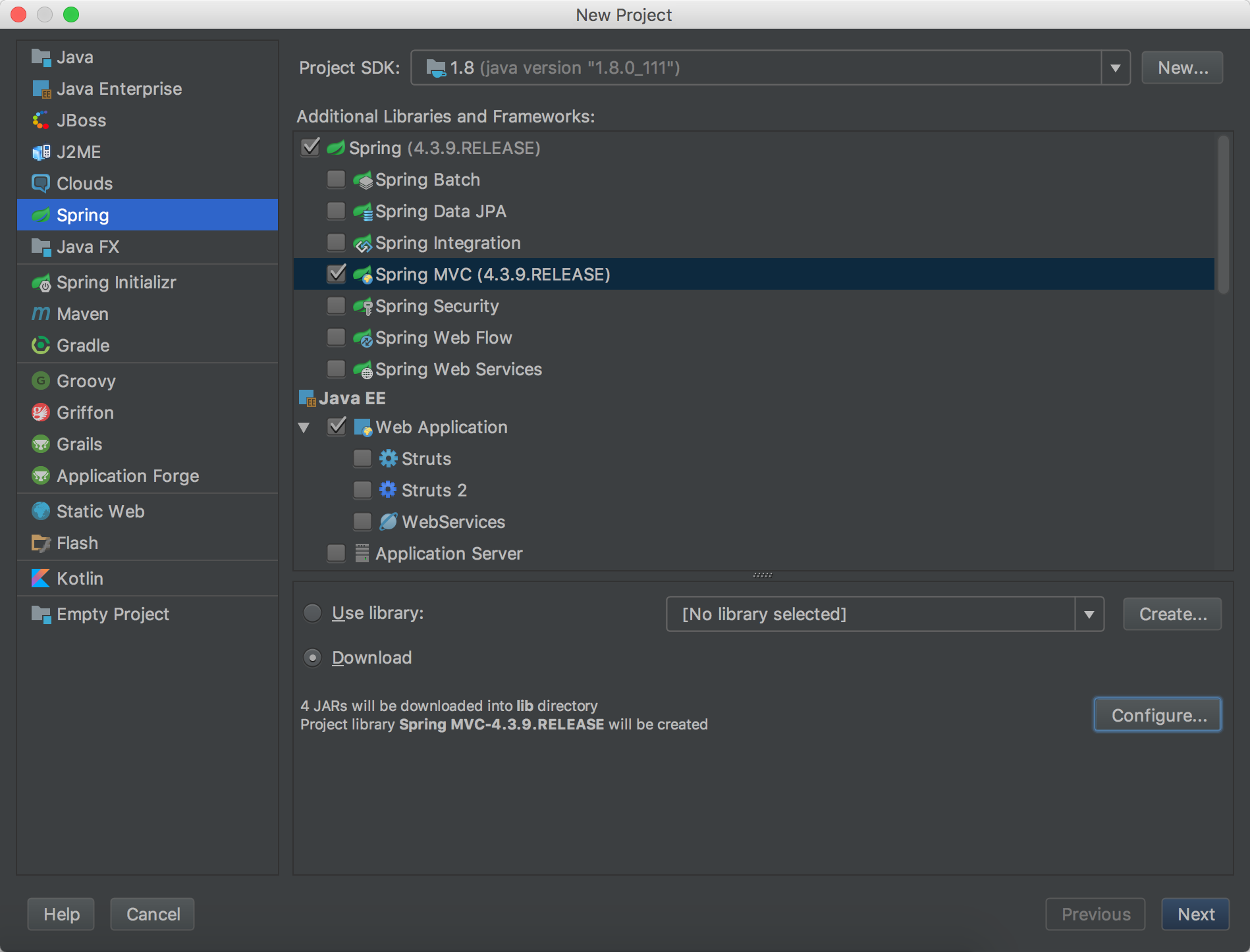The width and height of the screenshot is (1250, 952).
Task: Click the Spring Integration icon
Action: click(x=363, y=243)
